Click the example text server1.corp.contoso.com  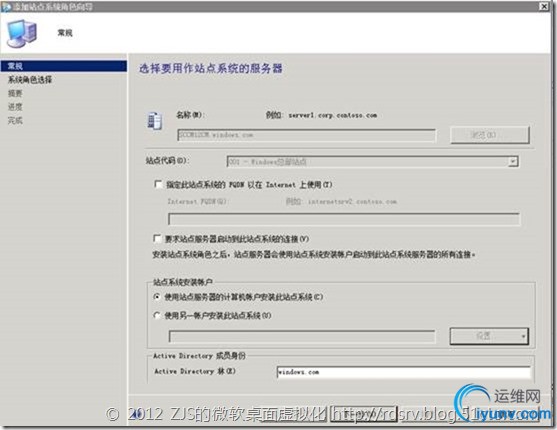(332, 115)
